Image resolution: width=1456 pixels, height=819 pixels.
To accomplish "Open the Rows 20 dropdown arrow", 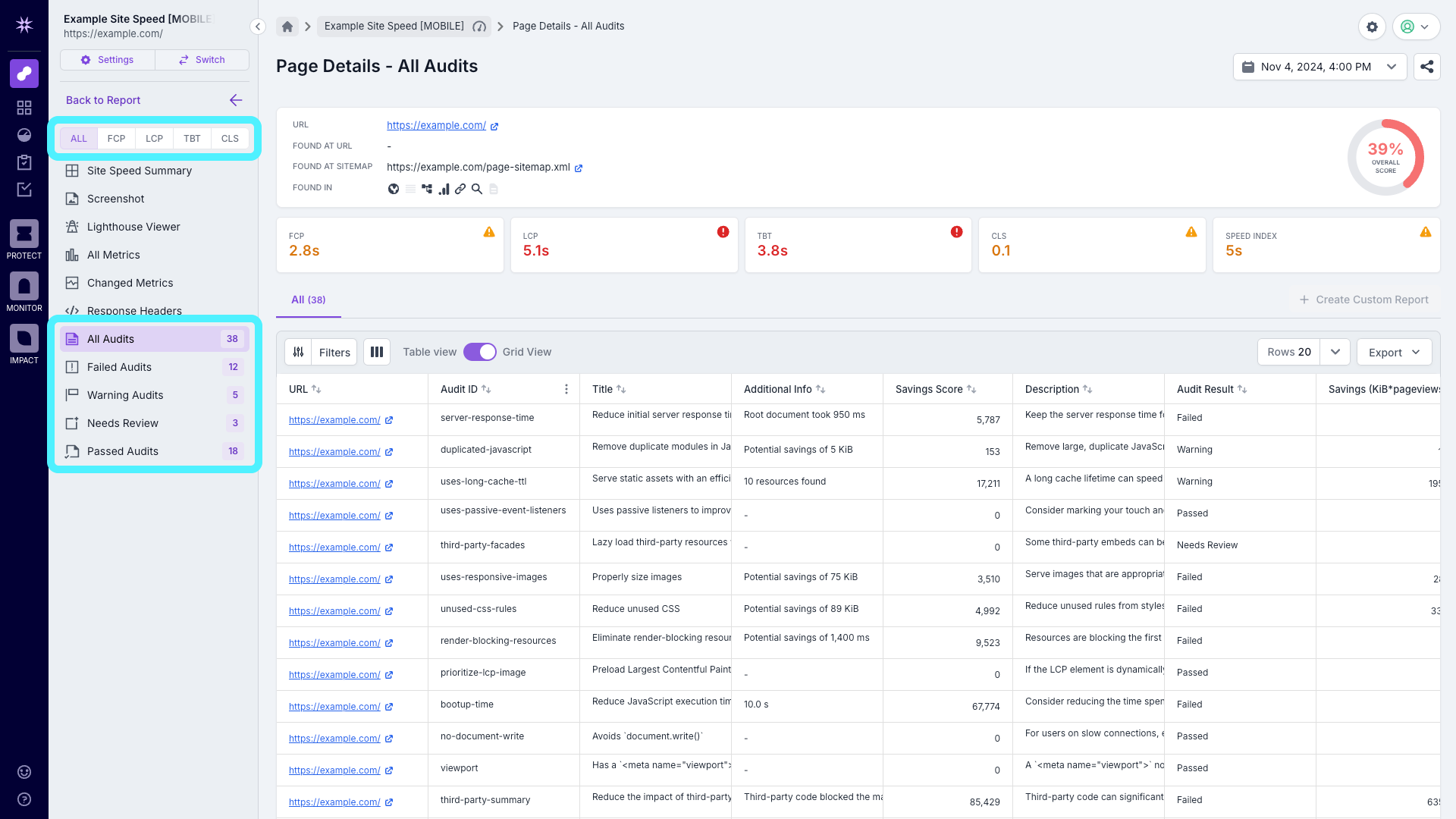I will click(1335, 352).
